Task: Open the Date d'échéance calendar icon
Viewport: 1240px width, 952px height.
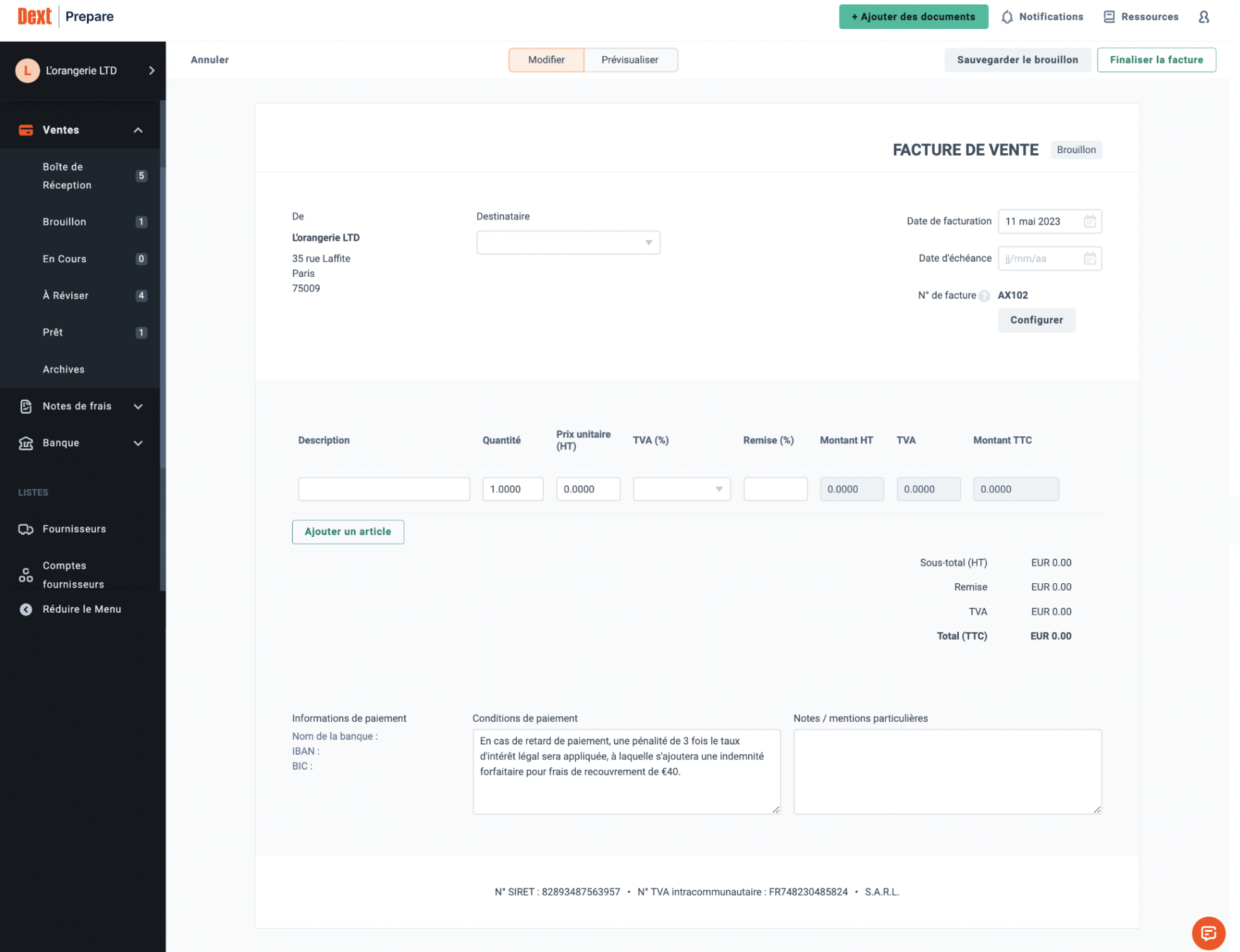Action: tap(1089, 258)
